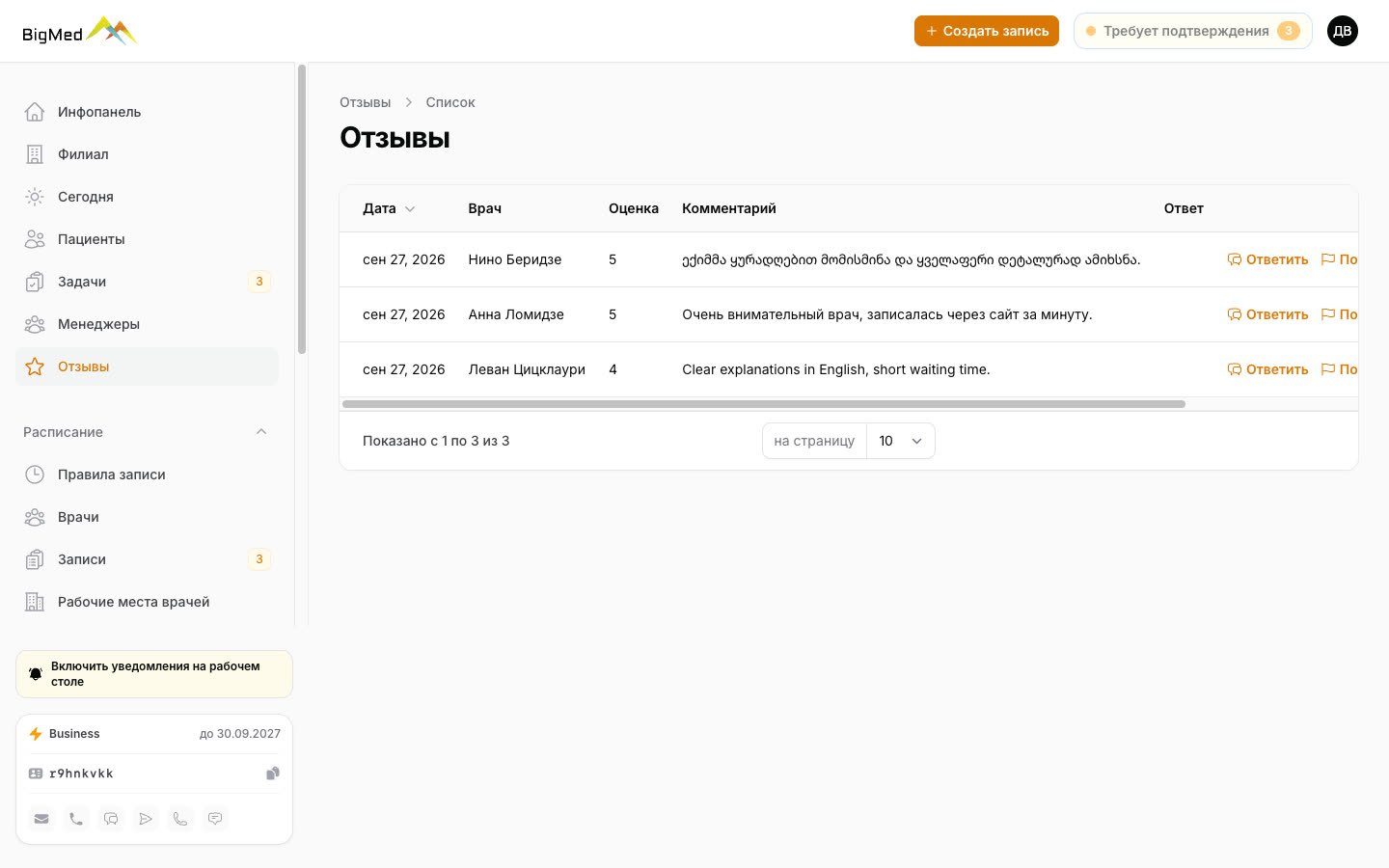Collapse the Расписание section chevron
The image size is (1389, 868).
(x=261, y=432)
